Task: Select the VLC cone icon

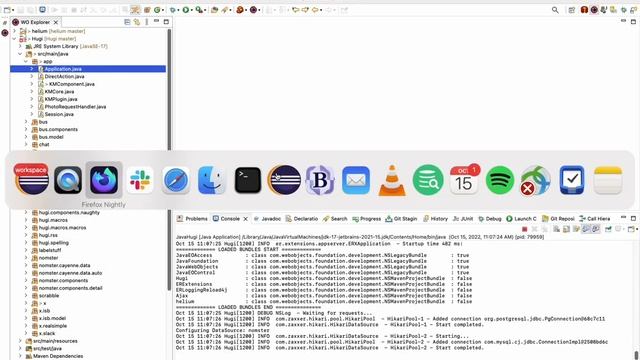Action: coord(392,180)
